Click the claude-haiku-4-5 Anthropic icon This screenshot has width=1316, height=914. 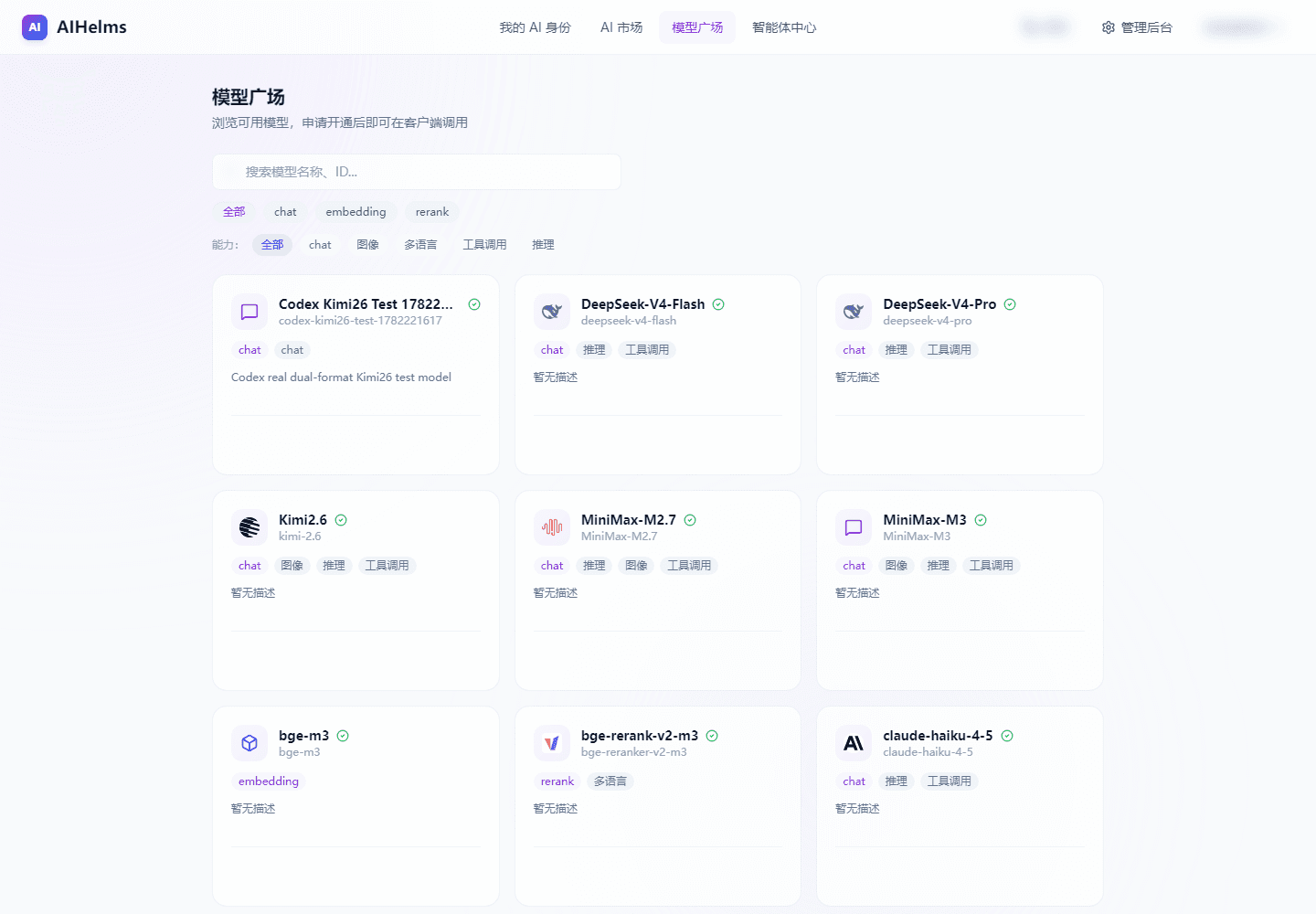coord(854,743)
